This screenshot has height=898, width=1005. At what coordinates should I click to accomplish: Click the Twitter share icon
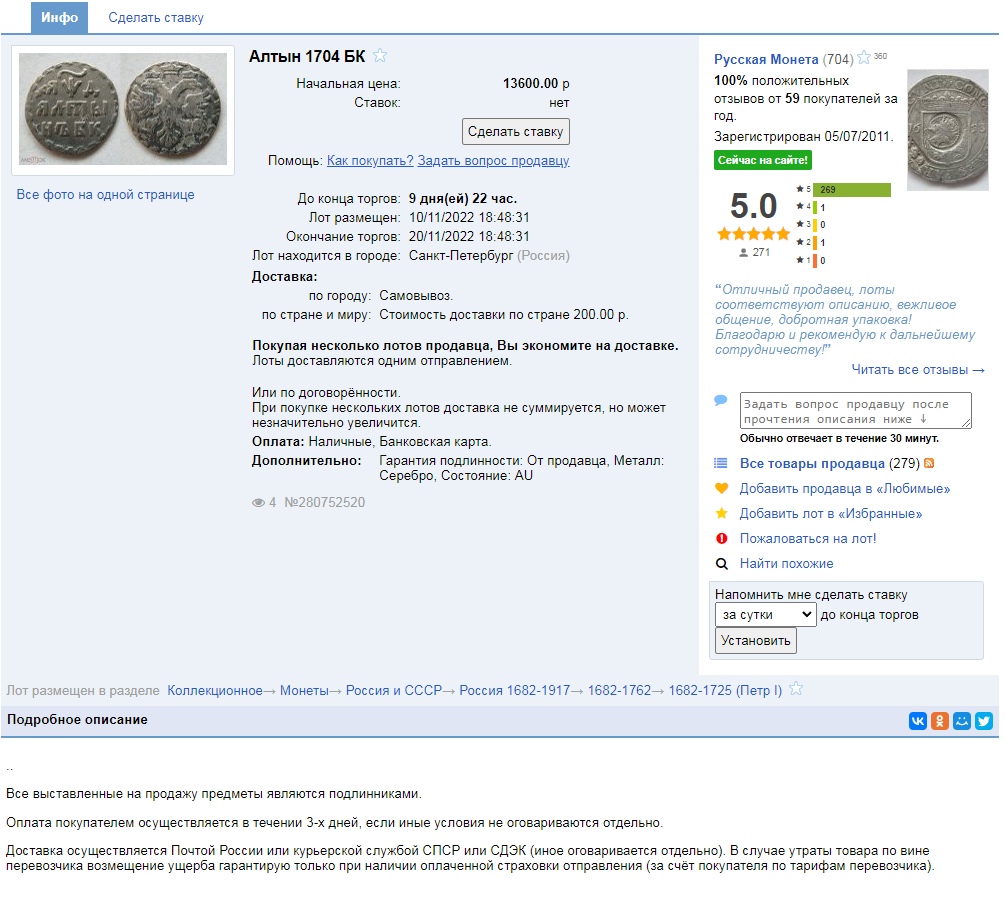tap(984, 721)
